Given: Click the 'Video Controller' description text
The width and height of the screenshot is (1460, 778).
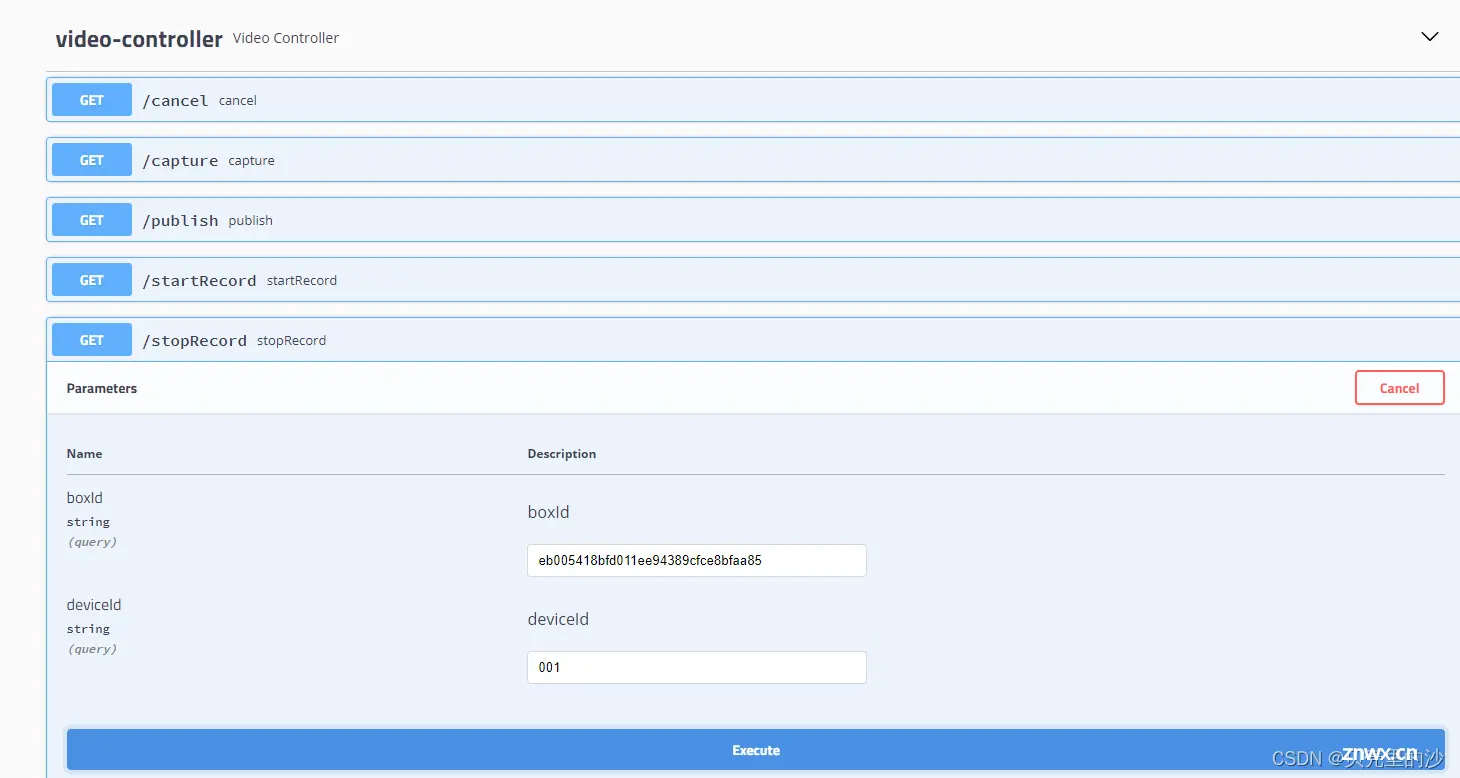Looking at the screenshot, I should pyautogui.click(x=286, y=38).
